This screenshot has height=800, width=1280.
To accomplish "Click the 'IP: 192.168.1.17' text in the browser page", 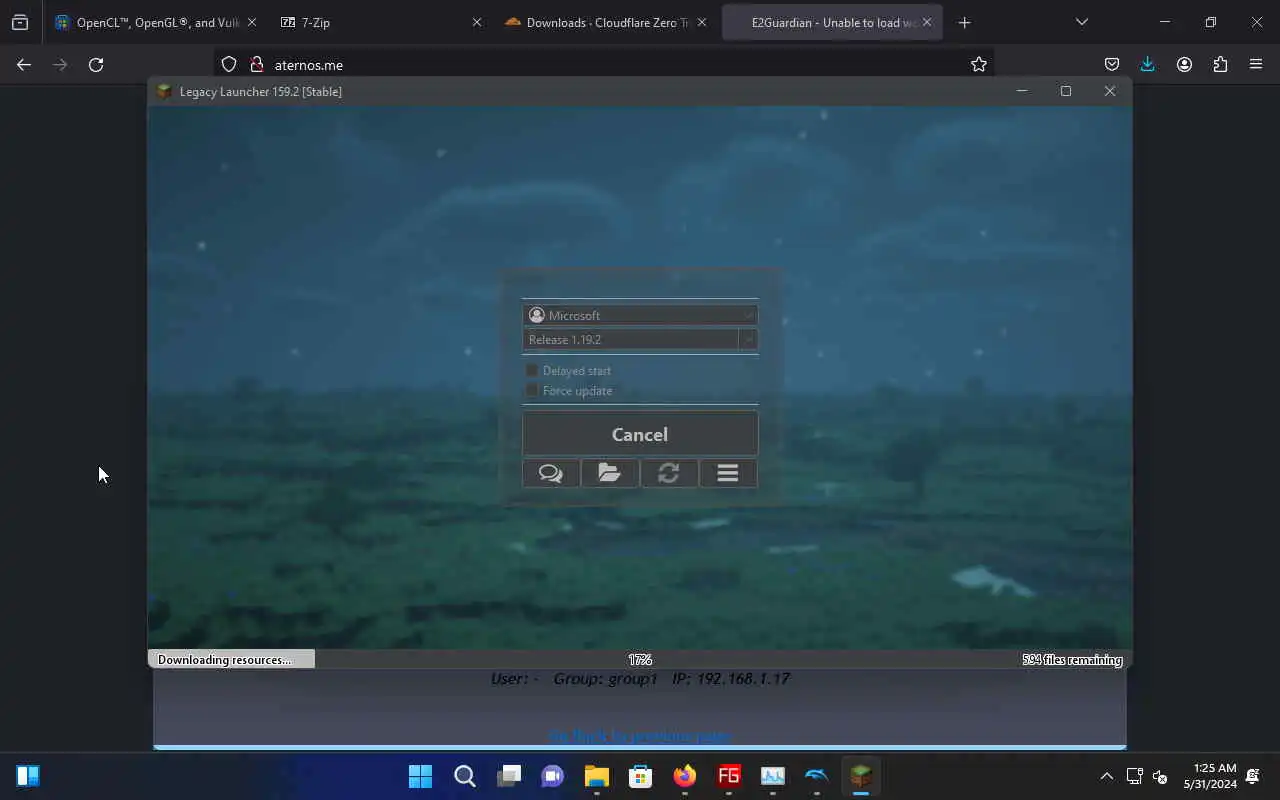I will (x=731, y=678).
